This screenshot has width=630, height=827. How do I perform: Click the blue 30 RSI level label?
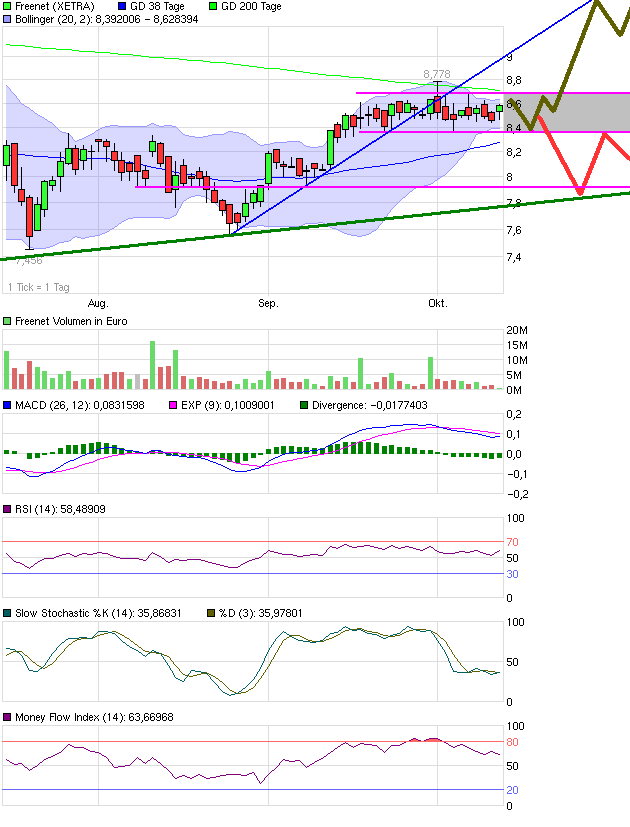[x=512, y=574]
